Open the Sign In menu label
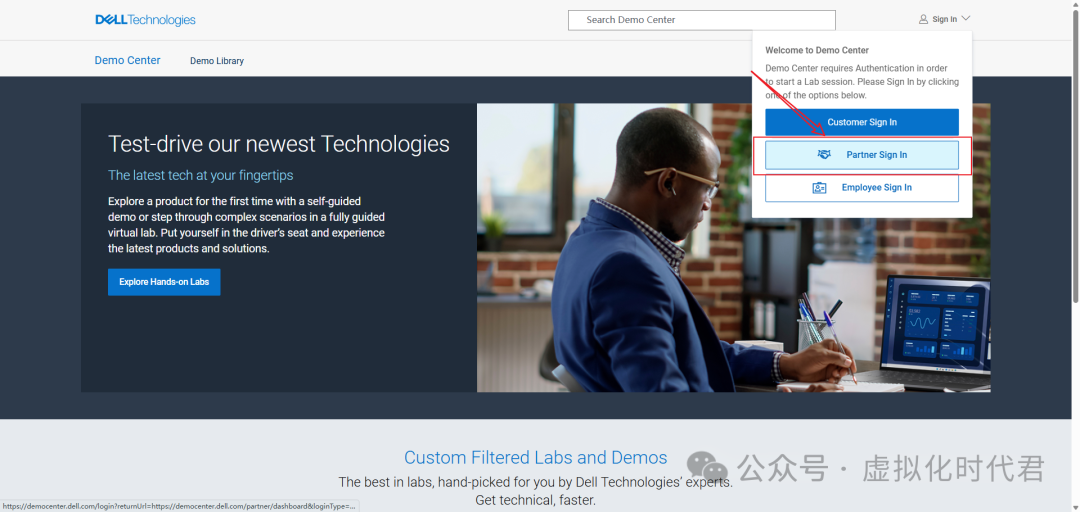 tap(944, 19)
